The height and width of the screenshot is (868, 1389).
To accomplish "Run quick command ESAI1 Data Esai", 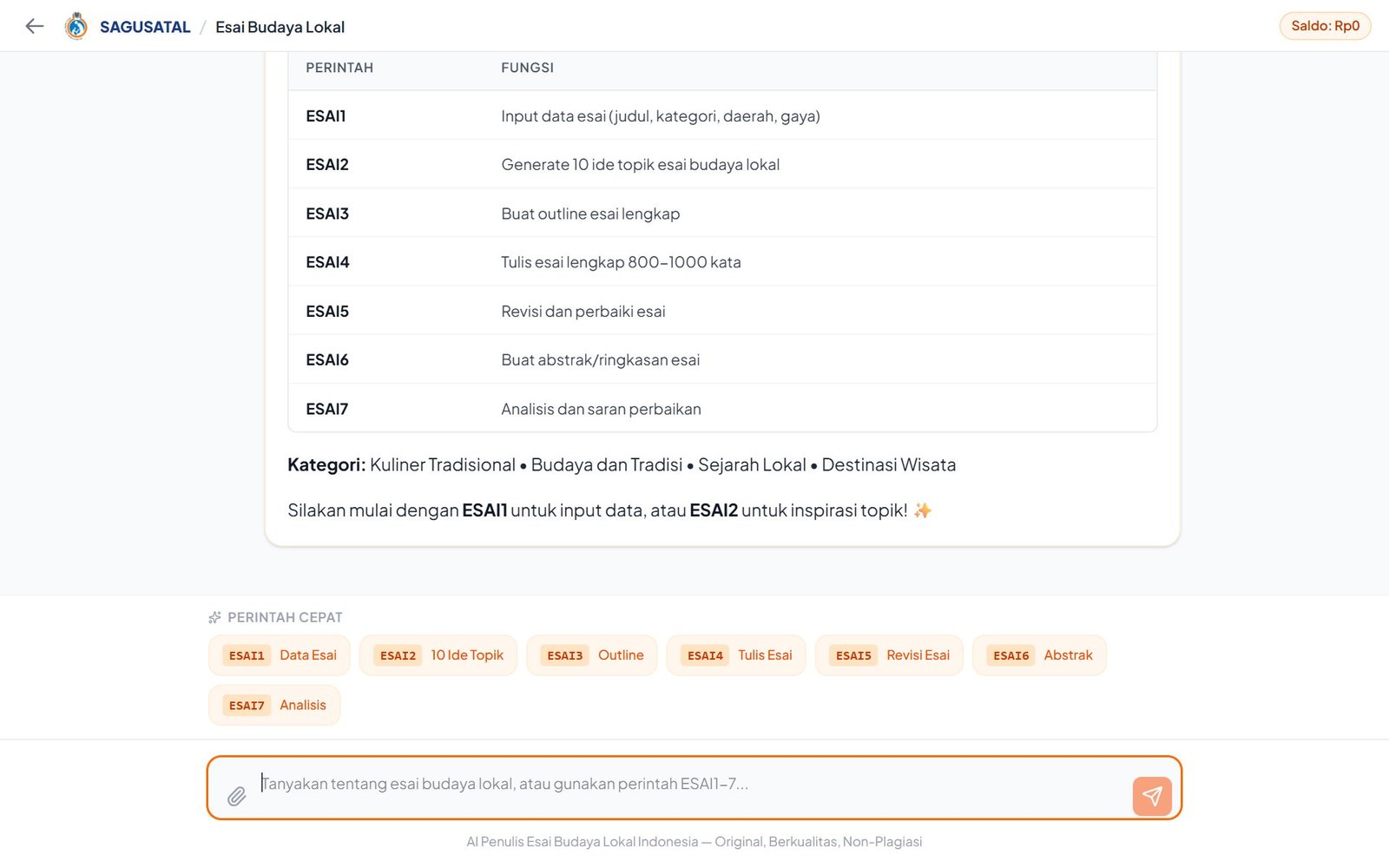I will tap(280, 655).
